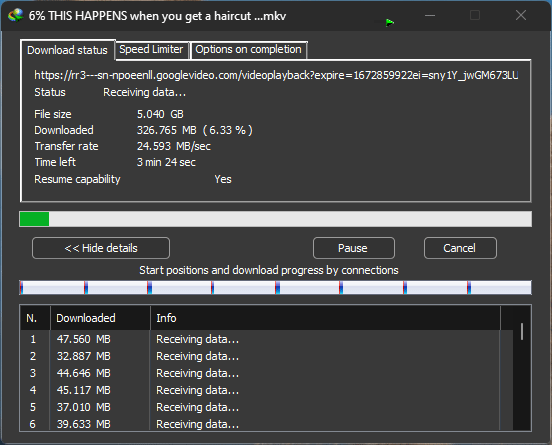
Task: Open the Speed Limiter tab
Action: coord(151,50)
